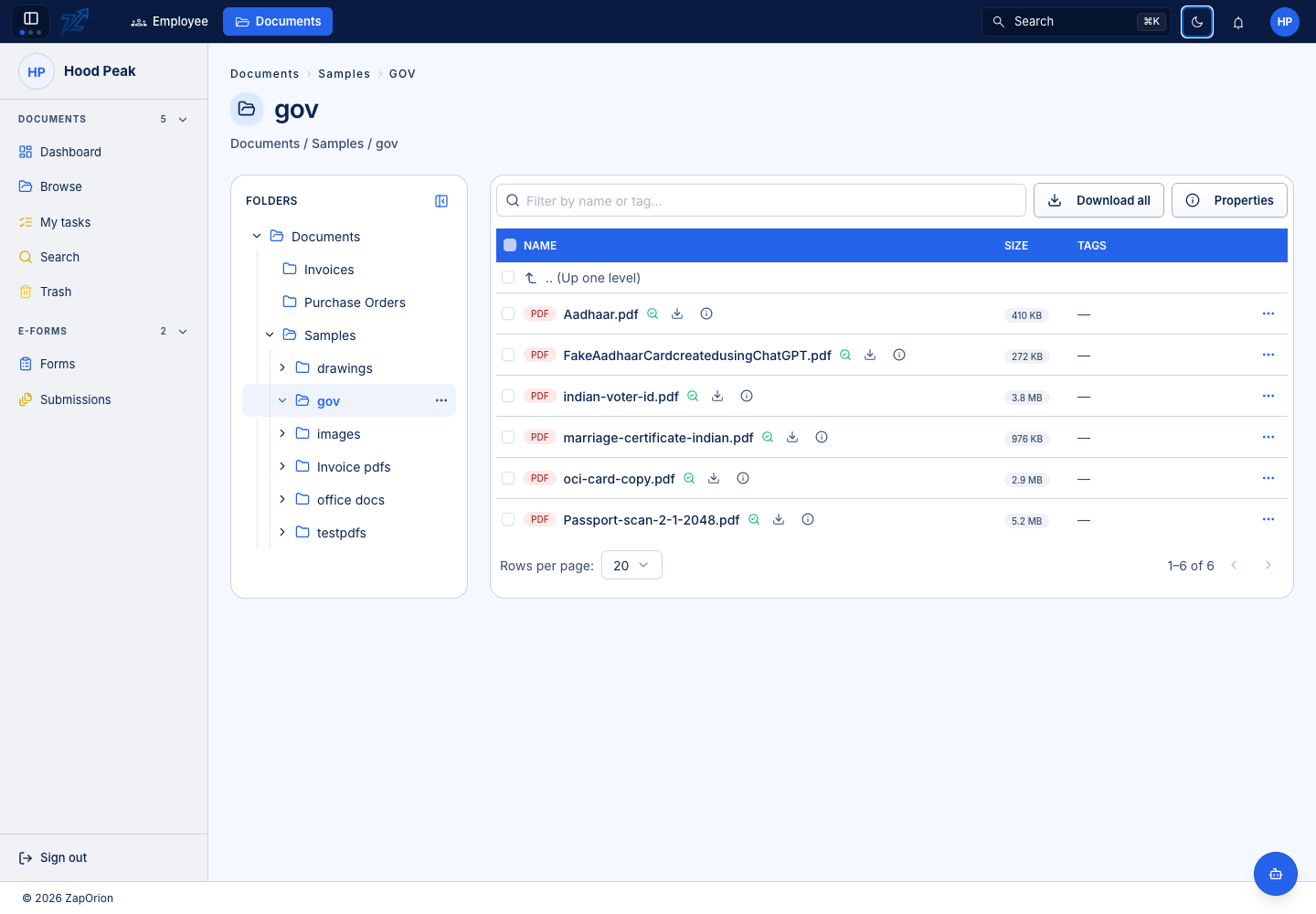Tick checkbox for indian-voter-id.pdf

point(508,396)
